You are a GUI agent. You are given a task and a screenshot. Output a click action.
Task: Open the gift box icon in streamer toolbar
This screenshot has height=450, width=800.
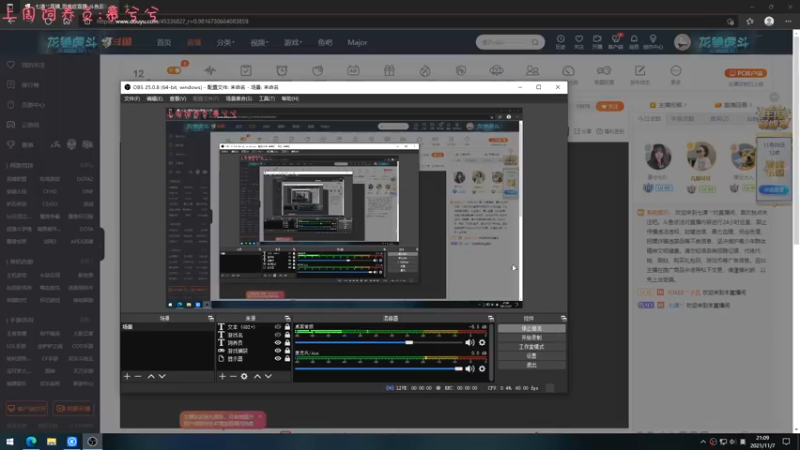pyautogui.click(x=389, y=70)
